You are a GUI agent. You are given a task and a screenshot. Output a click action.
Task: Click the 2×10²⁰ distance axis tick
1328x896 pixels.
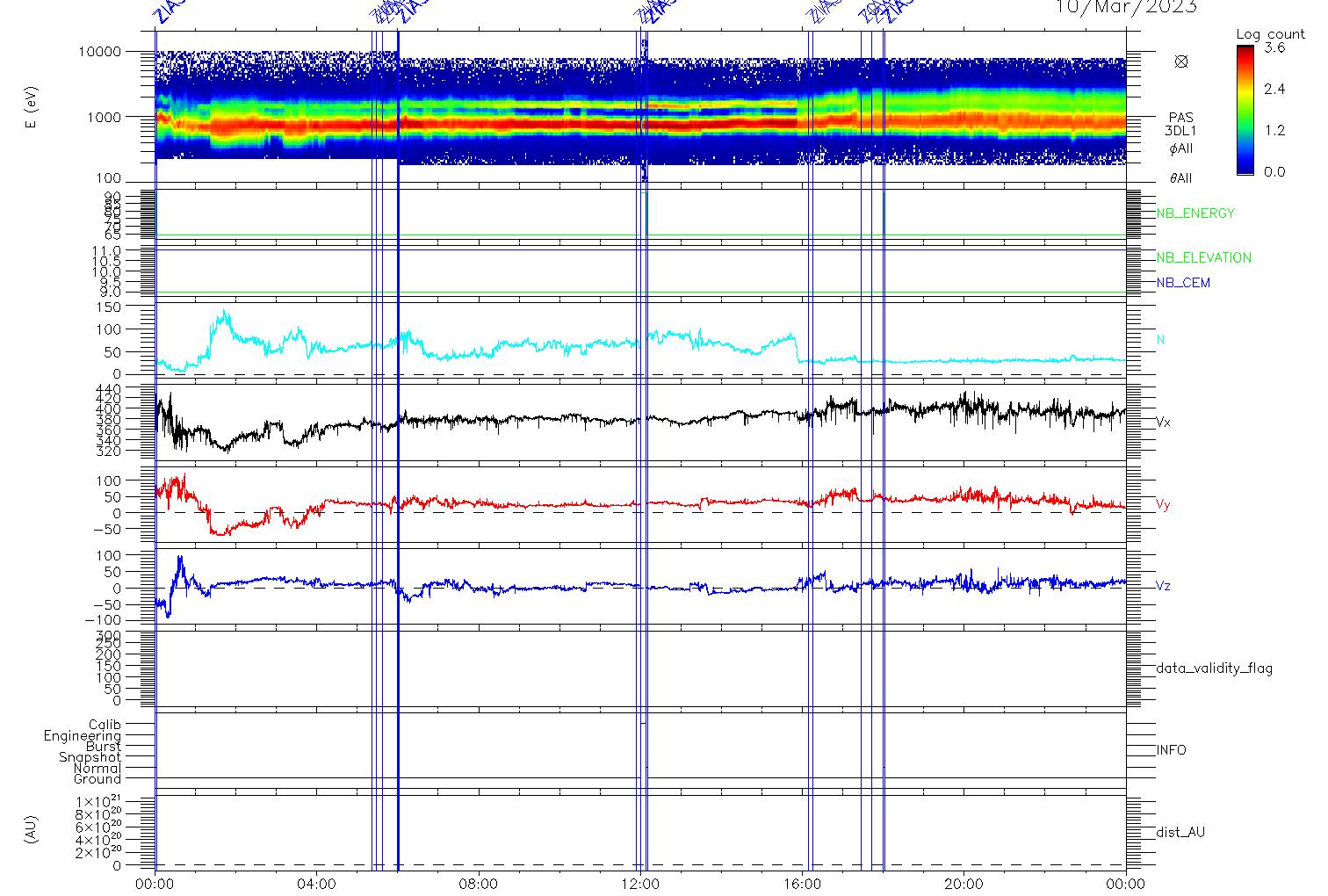(x=99, y=853)
